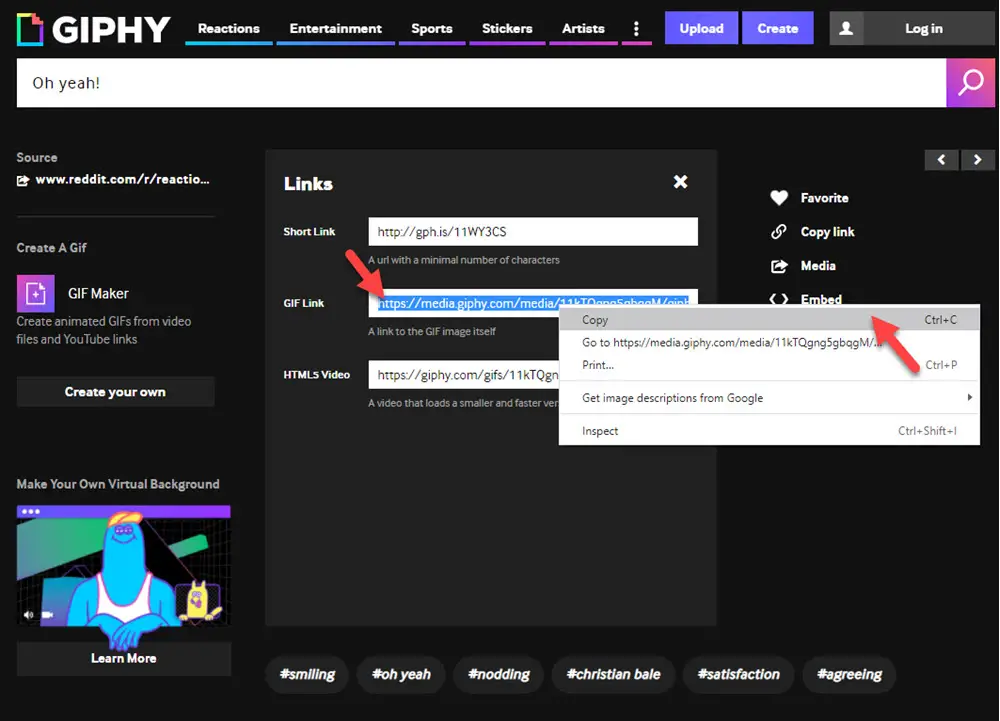This screenshot has width=1000, height=721.
Task: Switch to the Reactions tab
Action: [x=228, y=29]
